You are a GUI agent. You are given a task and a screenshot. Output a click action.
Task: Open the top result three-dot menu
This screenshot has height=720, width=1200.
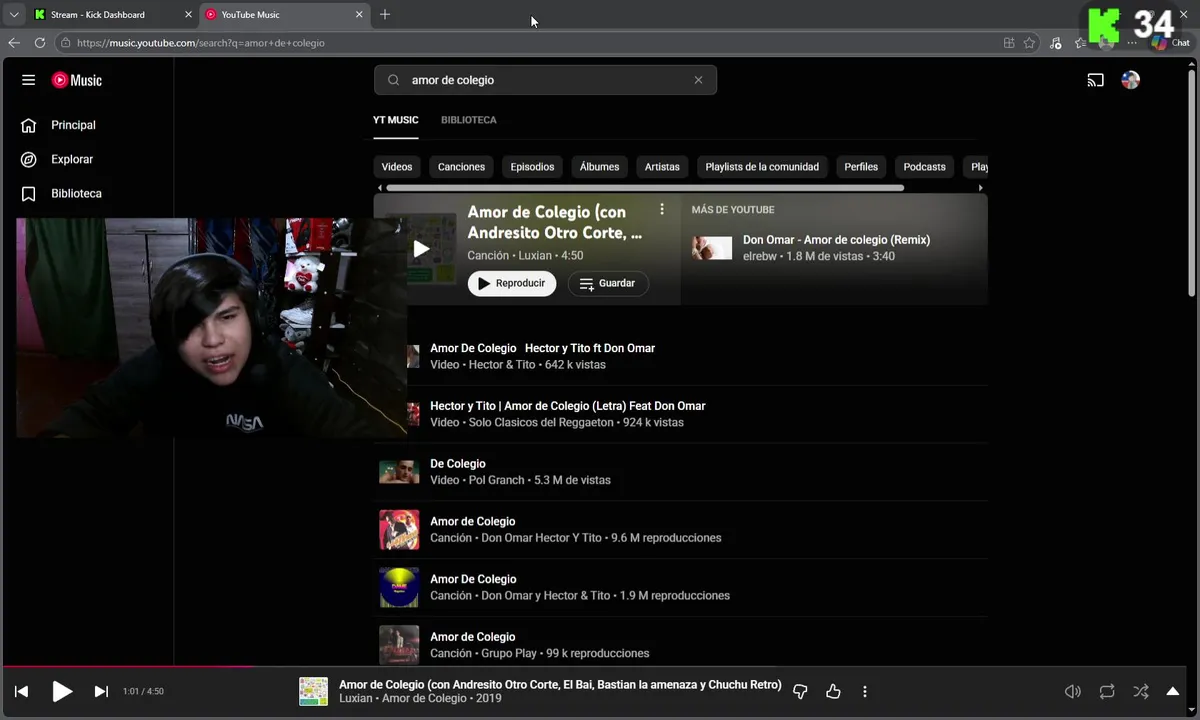pyautogui.click(x=661, y=209)
